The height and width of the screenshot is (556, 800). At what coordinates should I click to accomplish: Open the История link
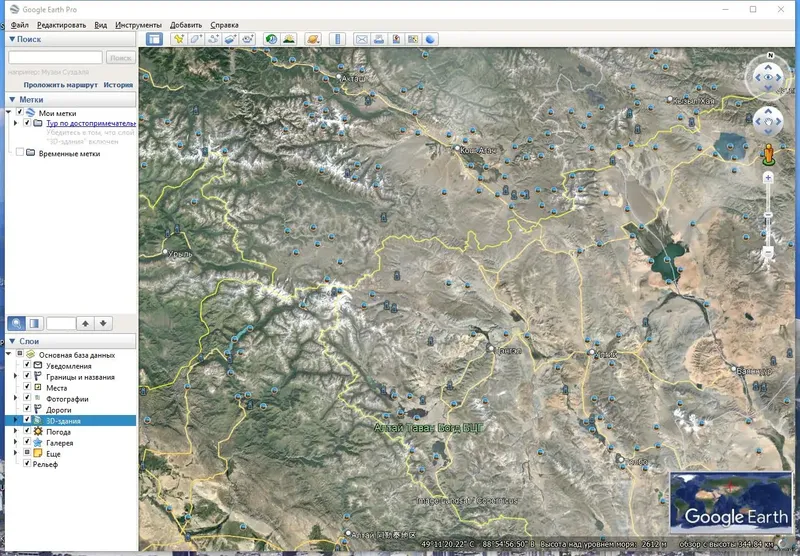pos(118,85)
